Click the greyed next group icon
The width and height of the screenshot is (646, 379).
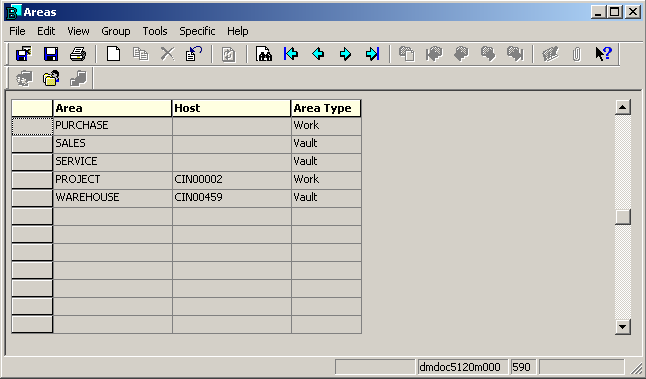488,54
